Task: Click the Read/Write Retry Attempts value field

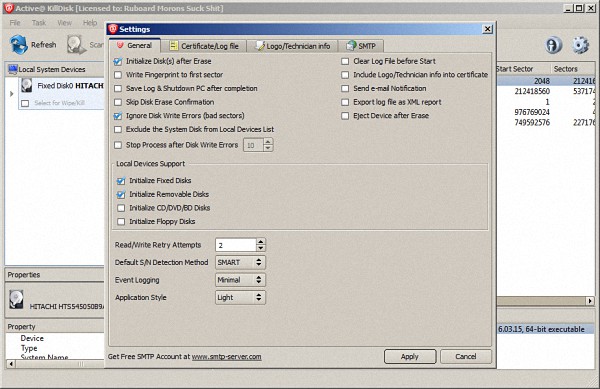Action: (x=236, y=245)
